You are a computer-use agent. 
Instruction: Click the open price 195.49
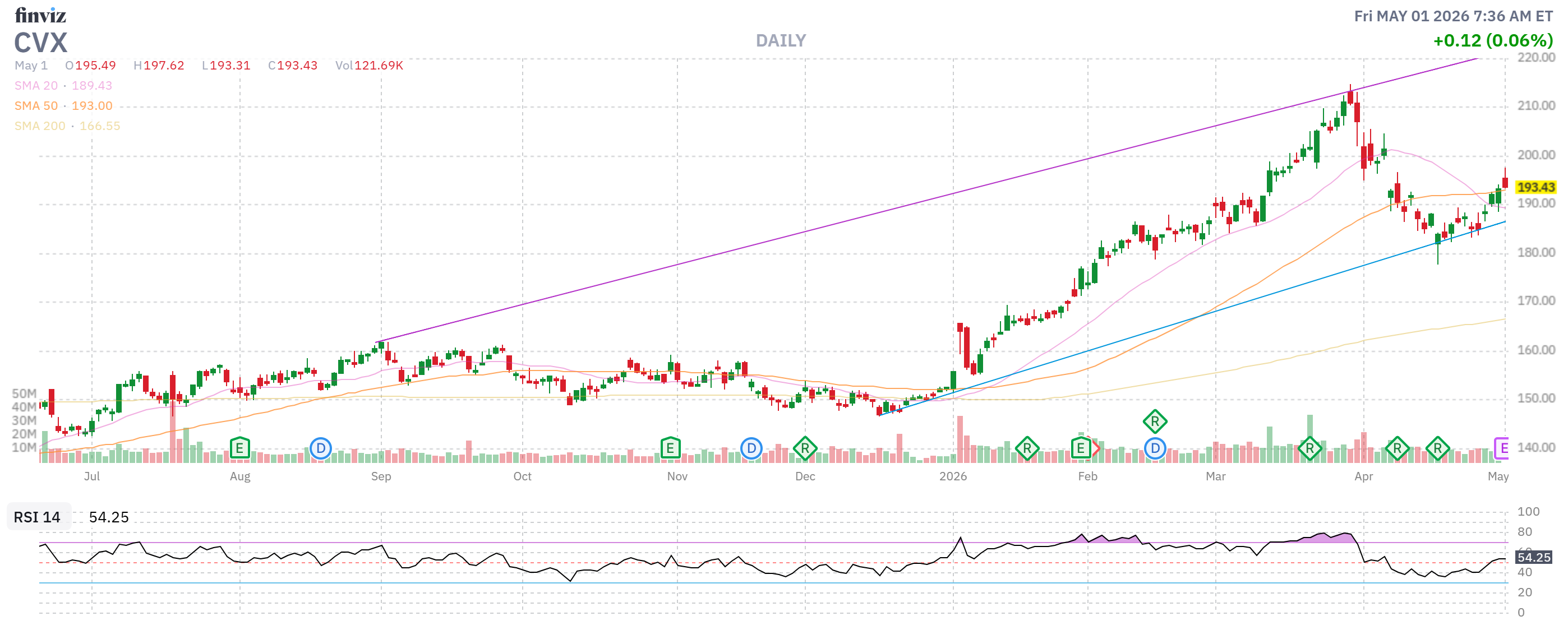95,65
